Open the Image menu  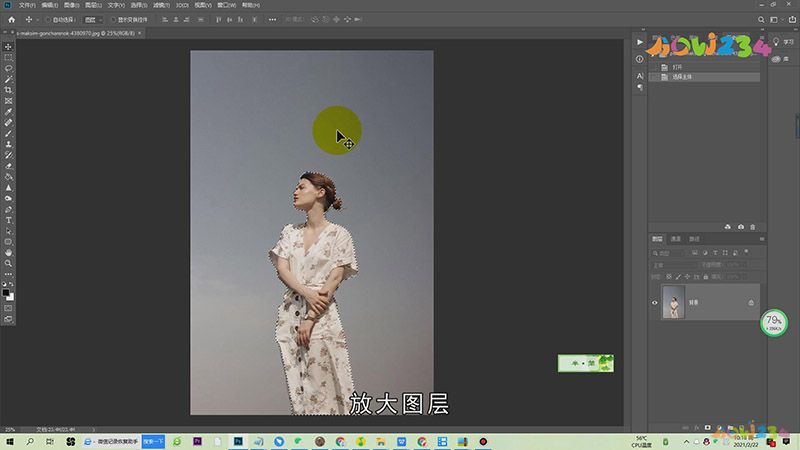point(71,5)
